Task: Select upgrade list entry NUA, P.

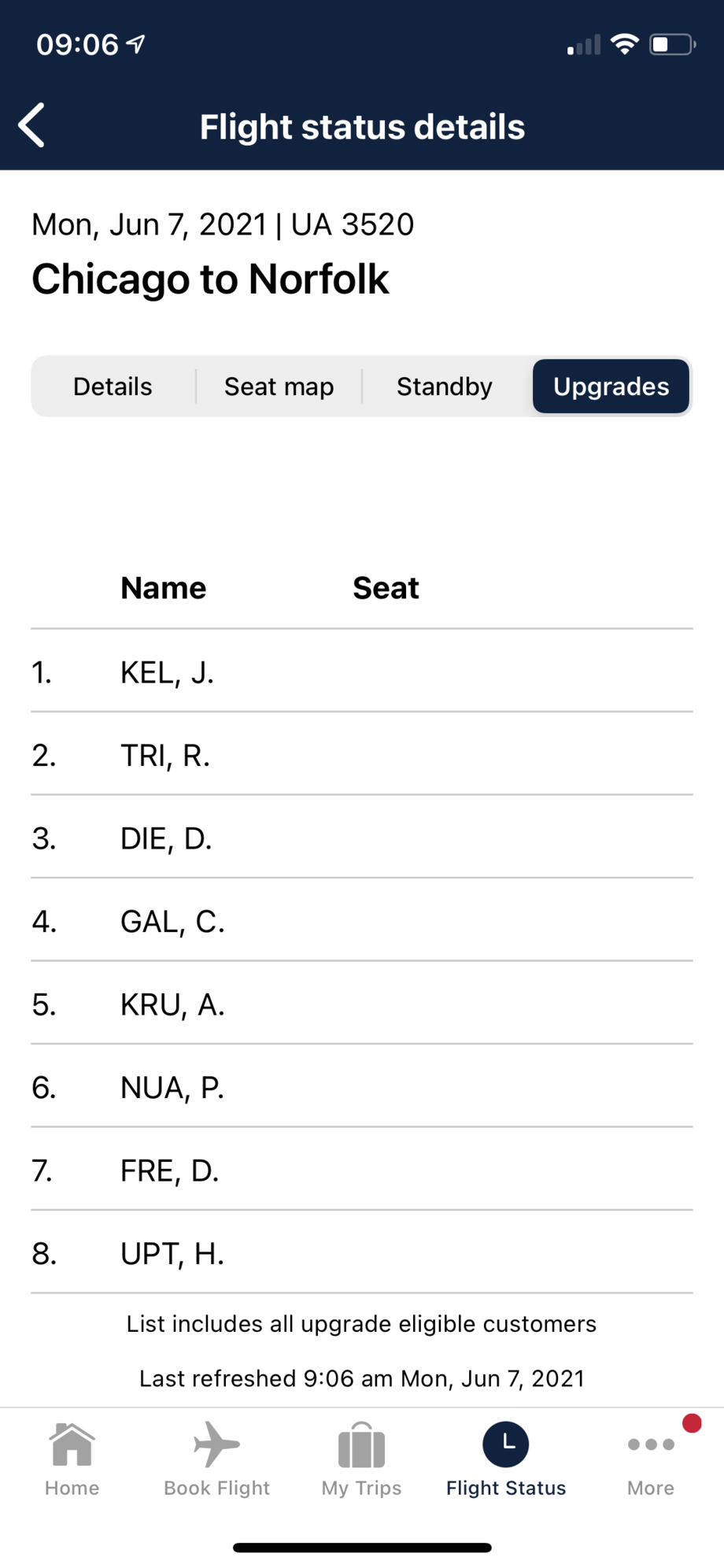Action: pyautogui.click(x=362, y=1087)
